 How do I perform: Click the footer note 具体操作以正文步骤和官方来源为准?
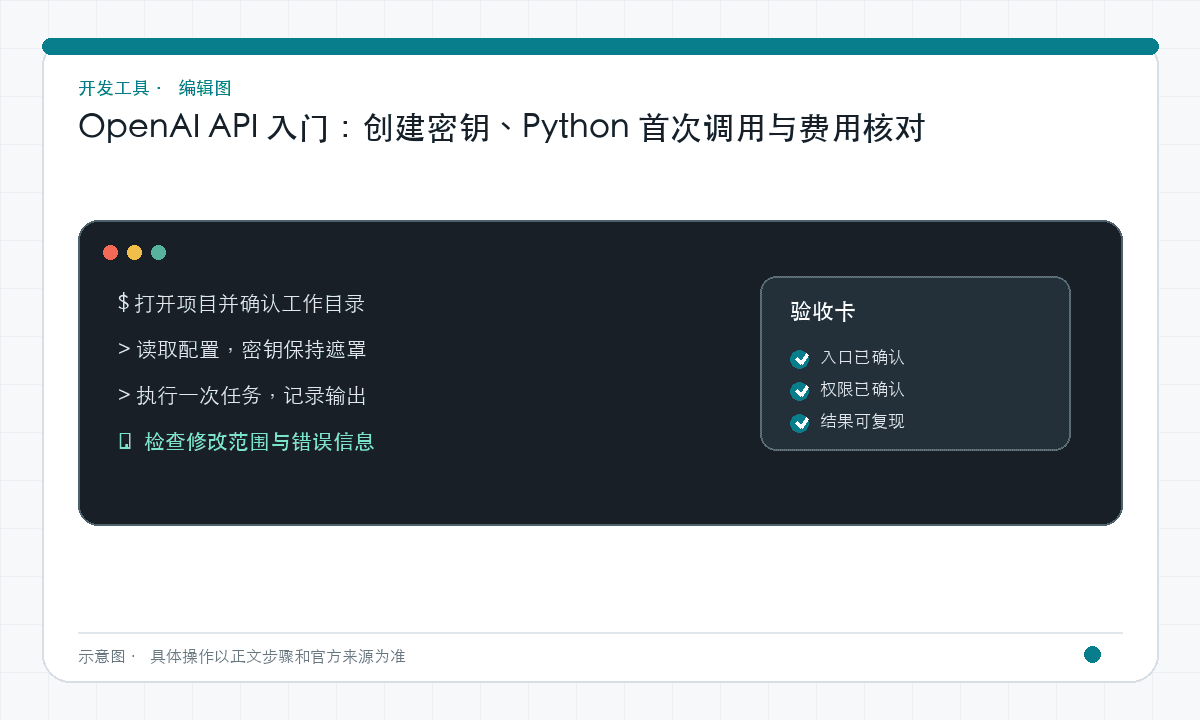(277, 656)
